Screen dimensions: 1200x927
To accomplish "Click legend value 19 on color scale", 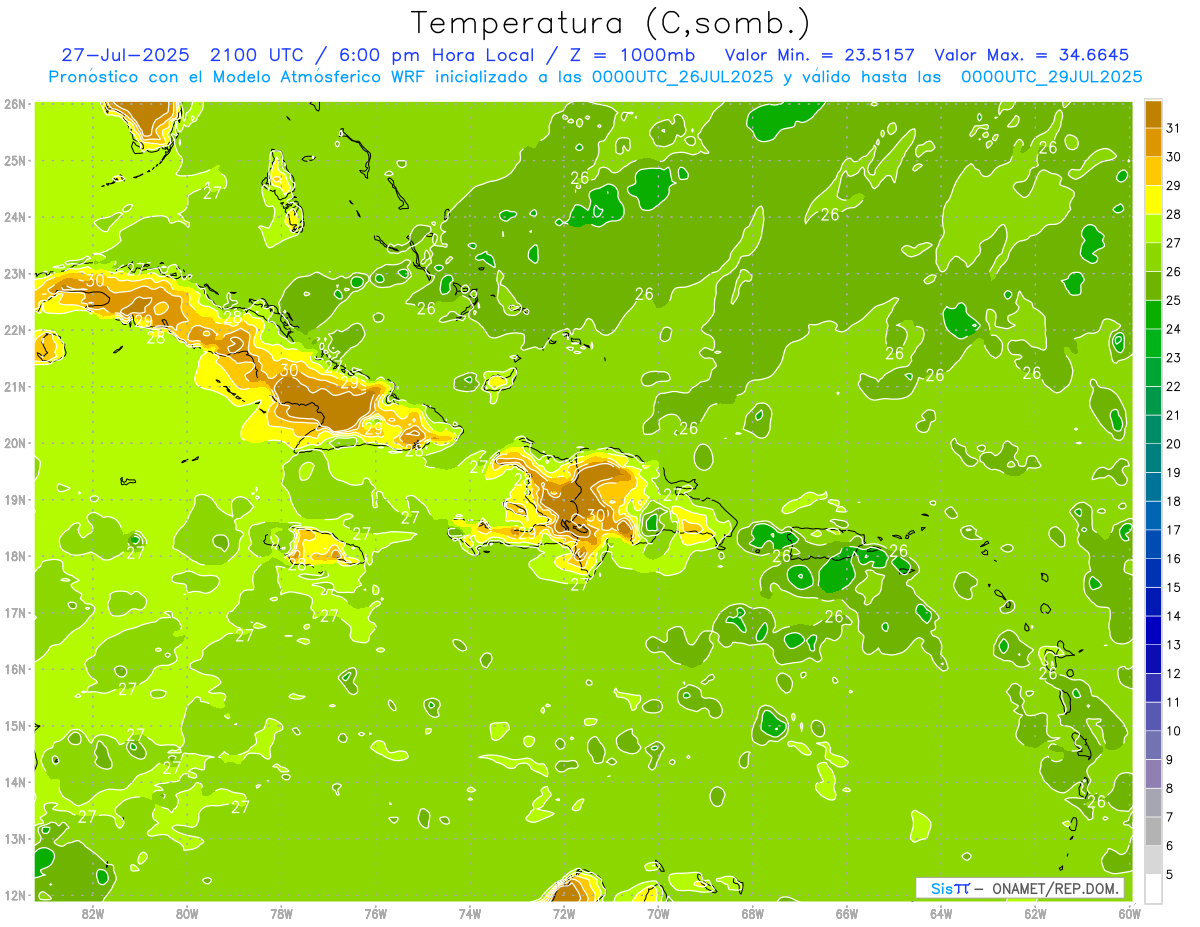I will pos(1174,472).
